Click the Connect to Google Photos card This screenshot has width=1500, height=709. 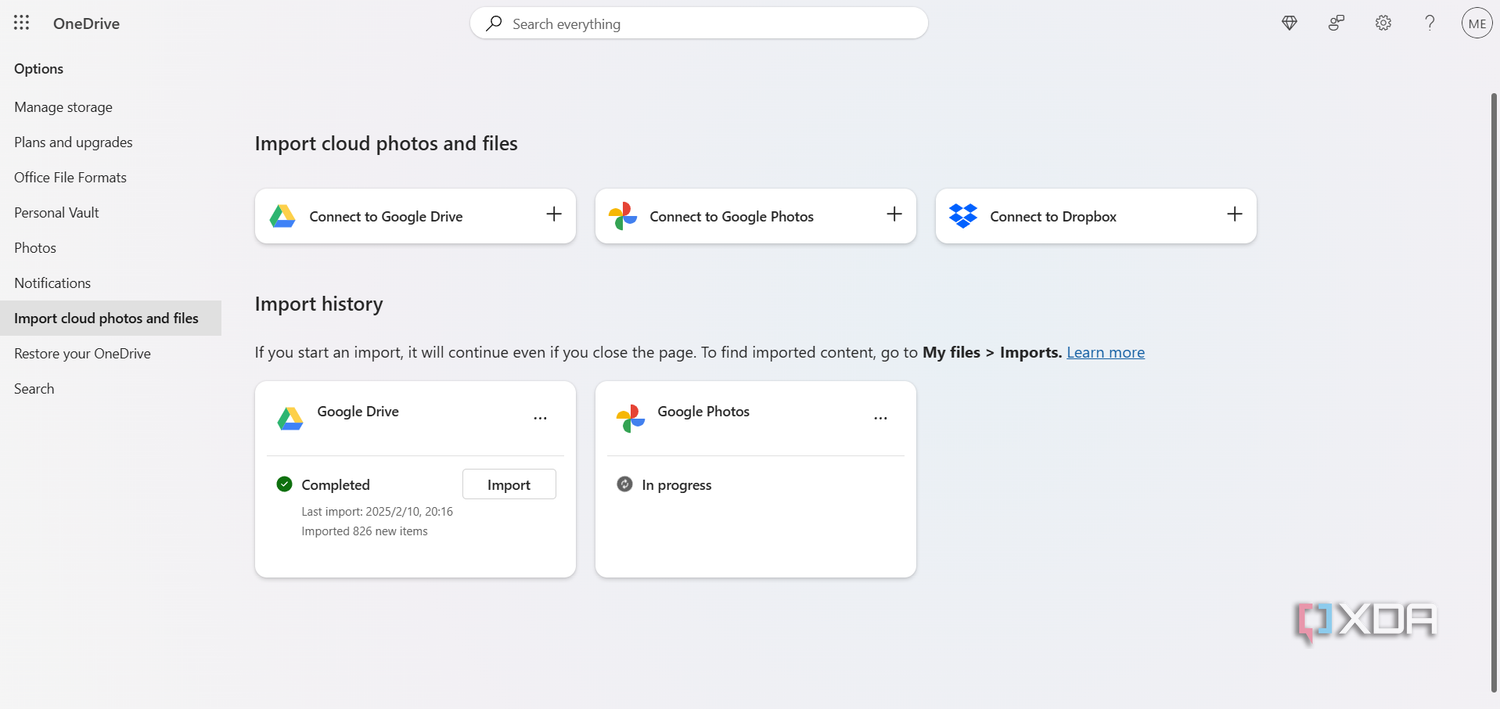[755, 216]
